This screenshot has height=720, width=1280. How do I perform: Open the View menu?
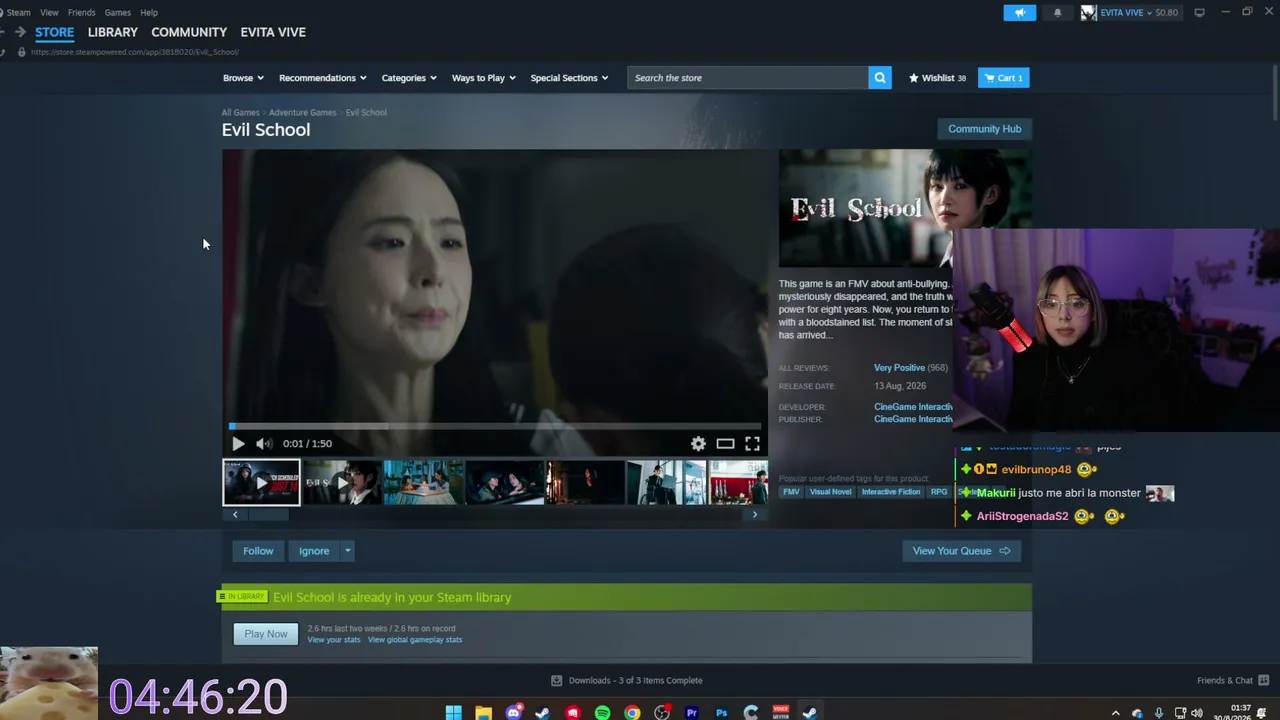(49, 13)
